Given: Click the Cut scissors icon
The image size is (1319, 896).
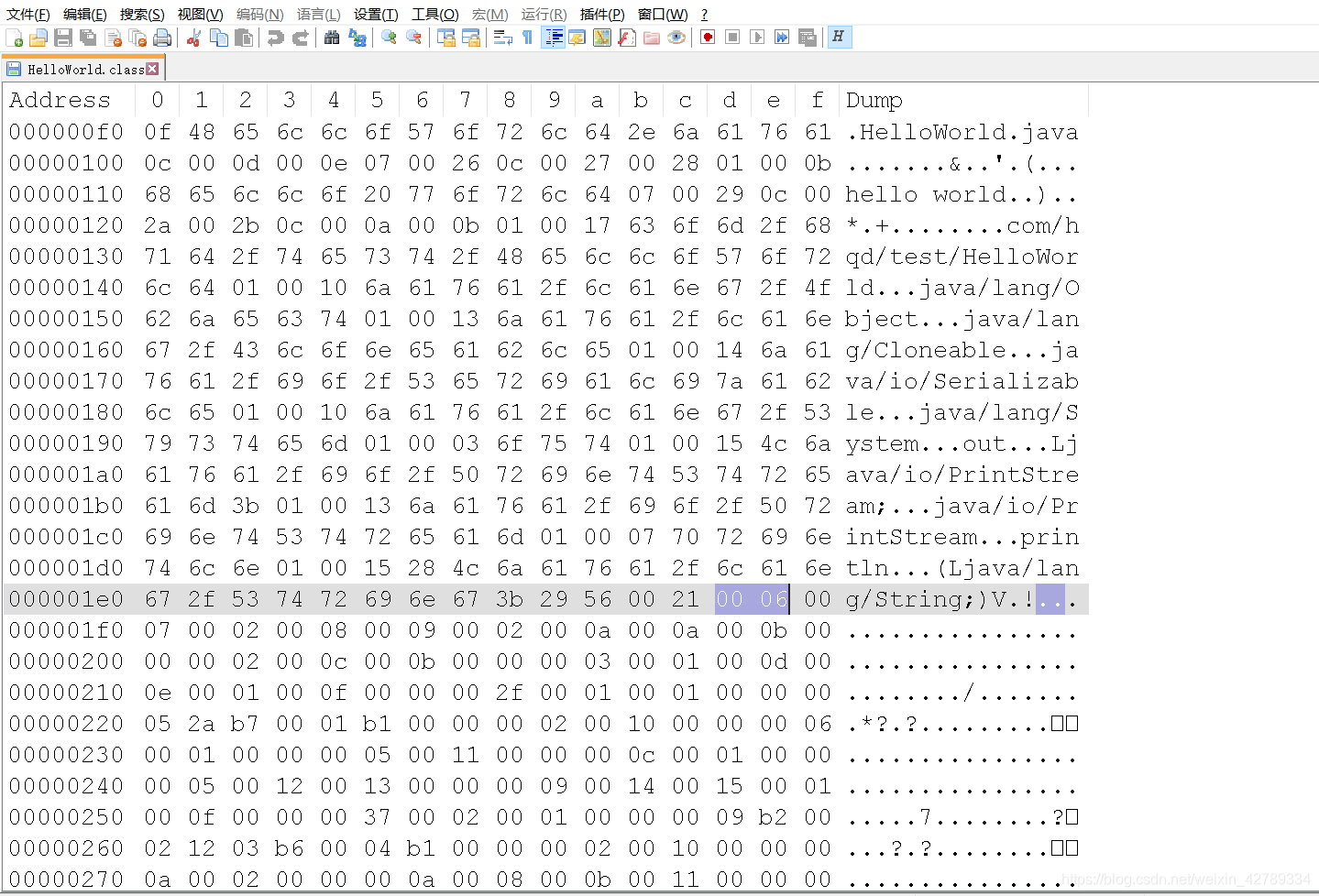Looking at the screenshot, I should [x=193, y=38].
